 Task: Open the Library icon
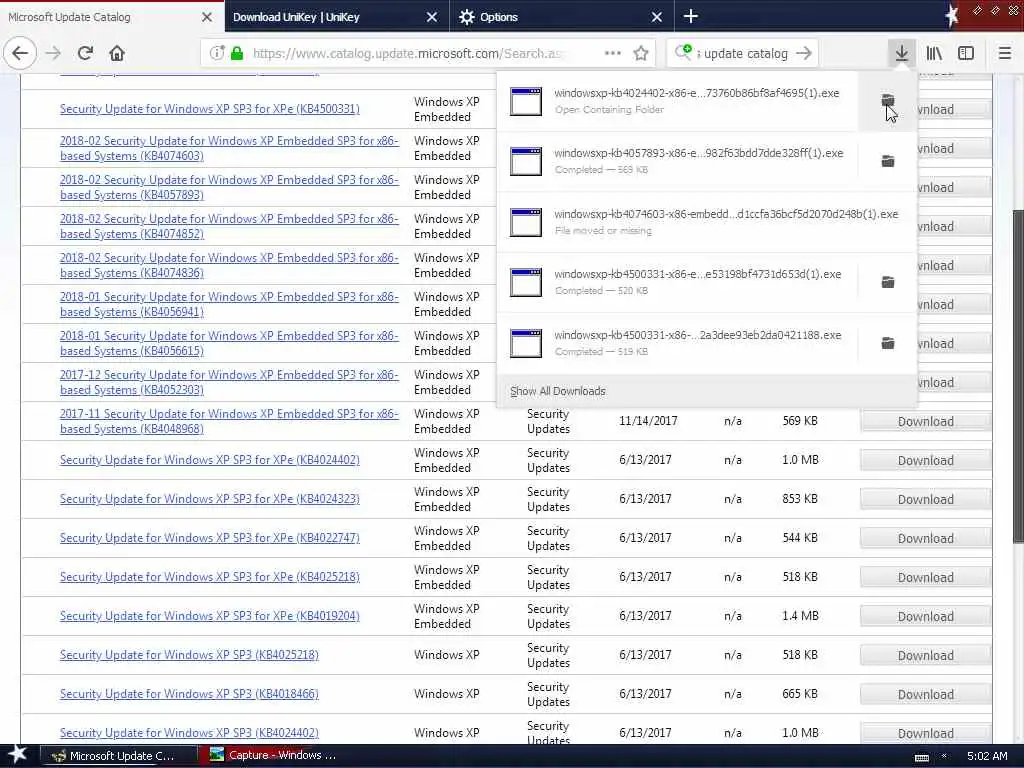click(x=934, y=54)
